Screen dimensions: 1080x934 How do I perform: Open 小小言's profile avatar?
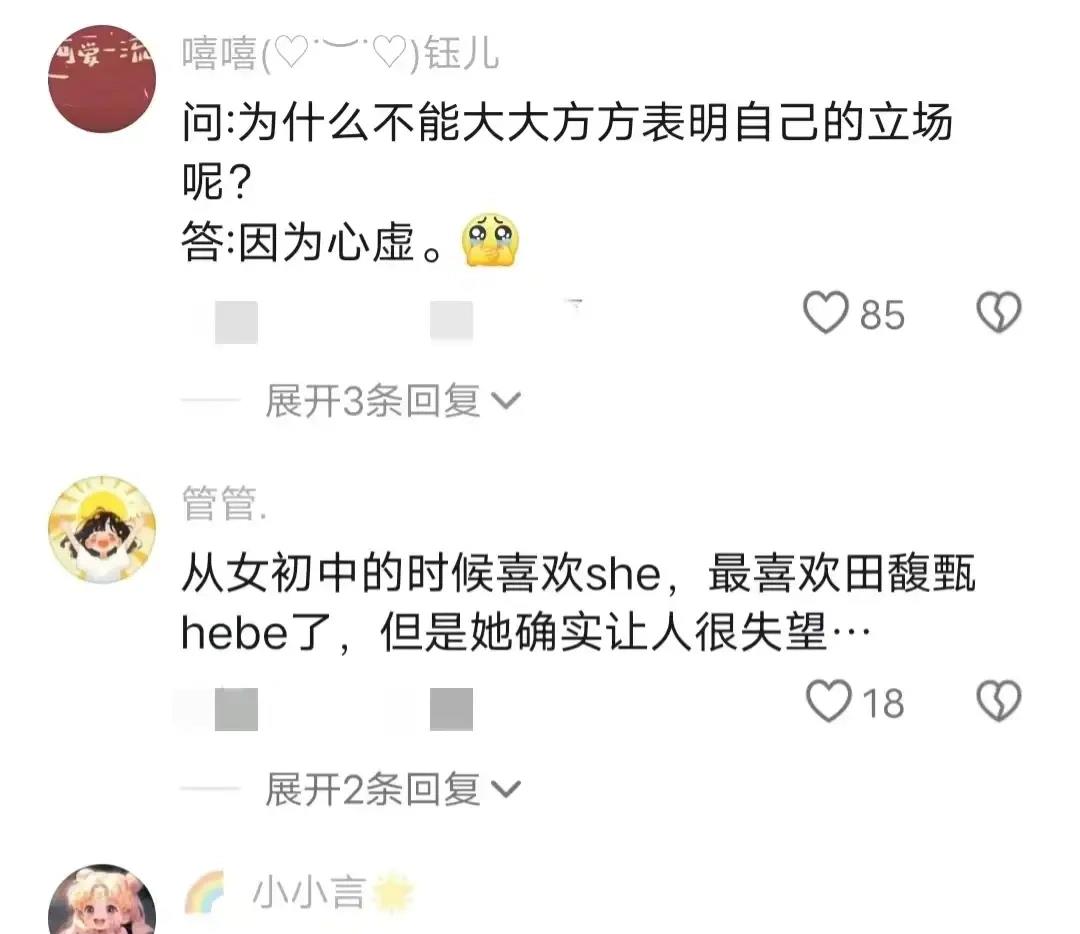(x=102, y=899)
